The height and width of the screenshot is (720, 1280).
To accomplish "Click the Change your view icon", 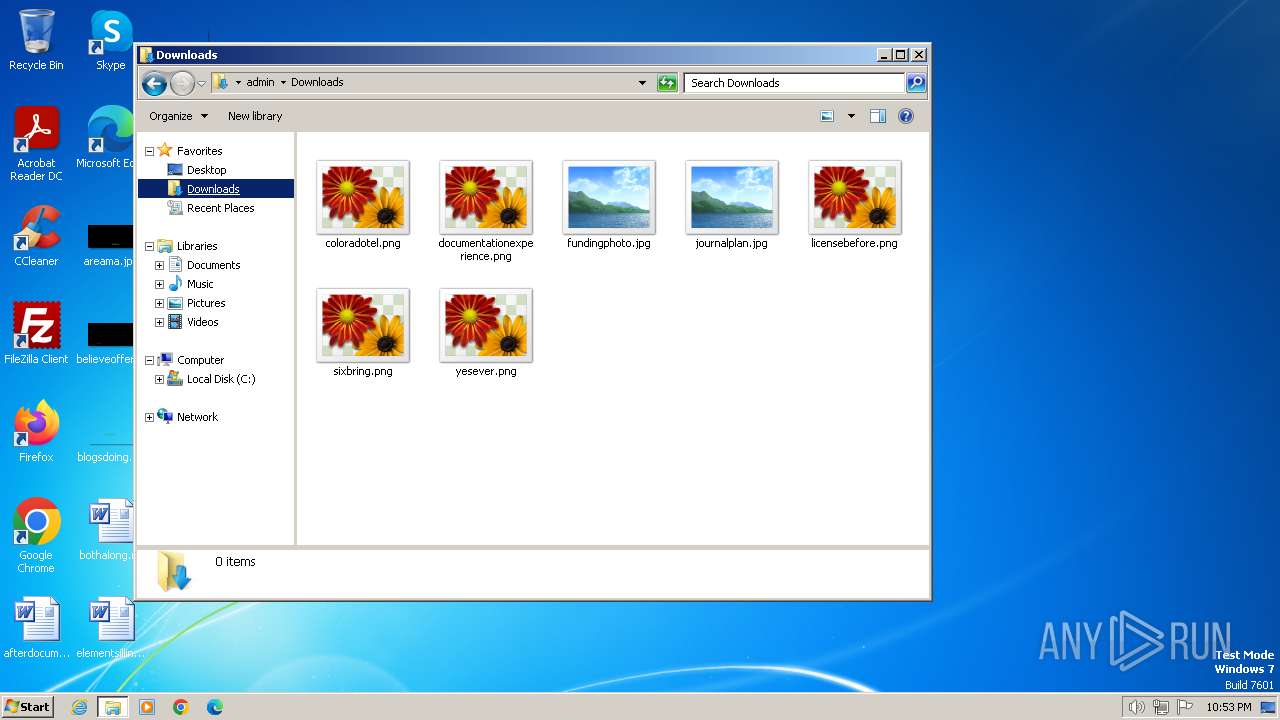I will pyautogui.click(x=827, y=116).
